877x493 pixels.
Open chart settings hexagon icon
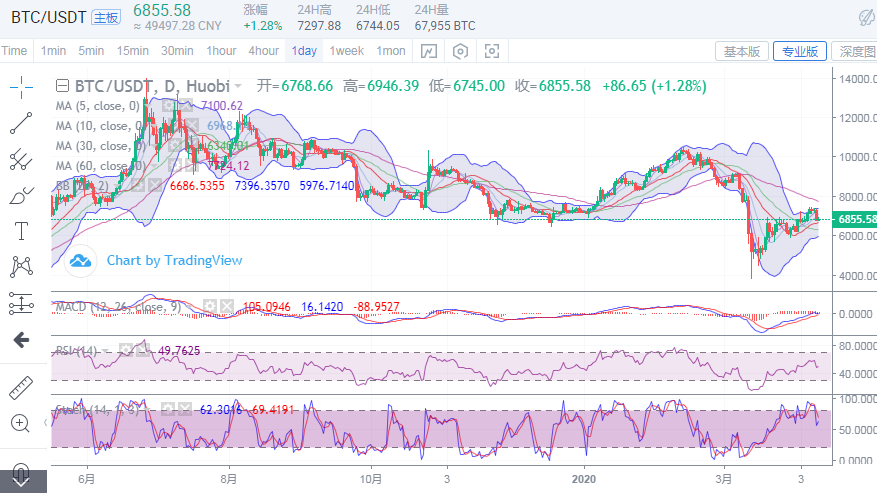(460, 51)
